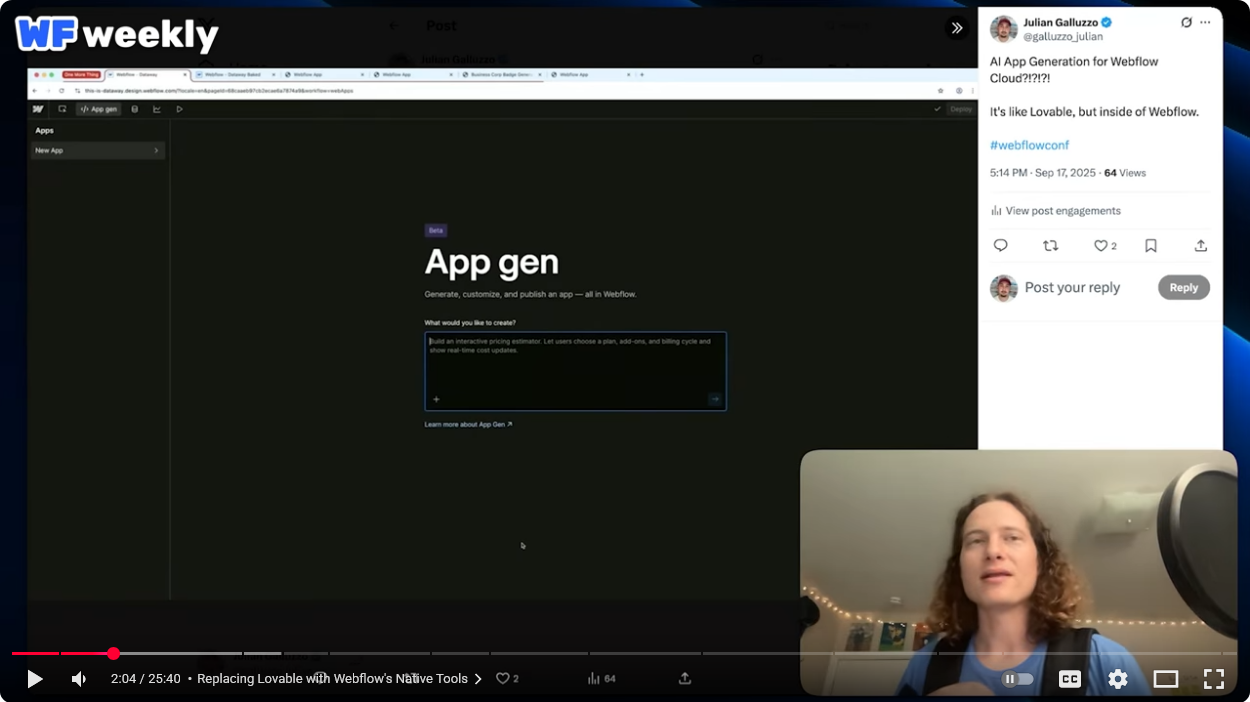Click the One More Thing red label

click(82, 74)
